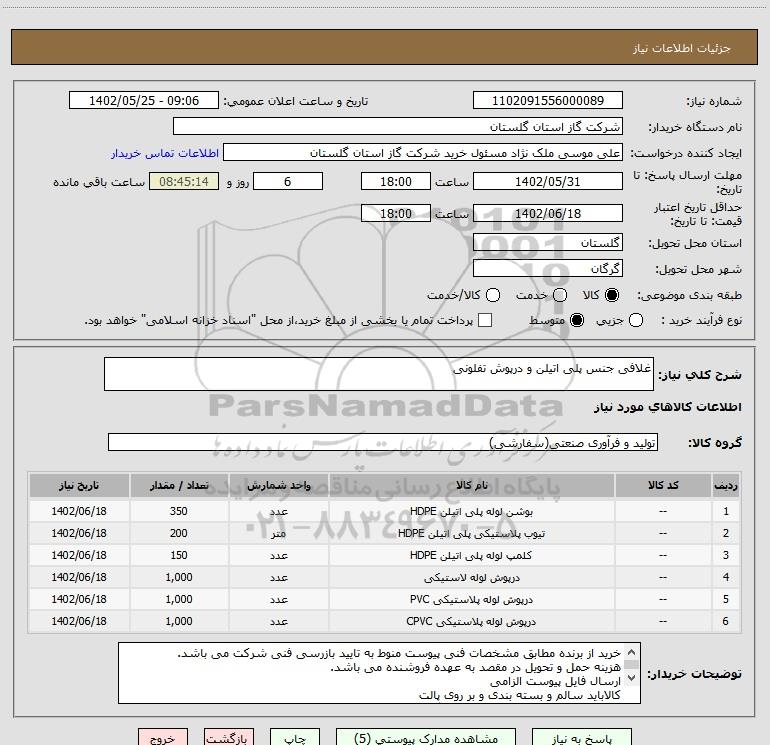Click the گروه کالا field
This screenshot has height=745, width=770.
click(383, 442)
